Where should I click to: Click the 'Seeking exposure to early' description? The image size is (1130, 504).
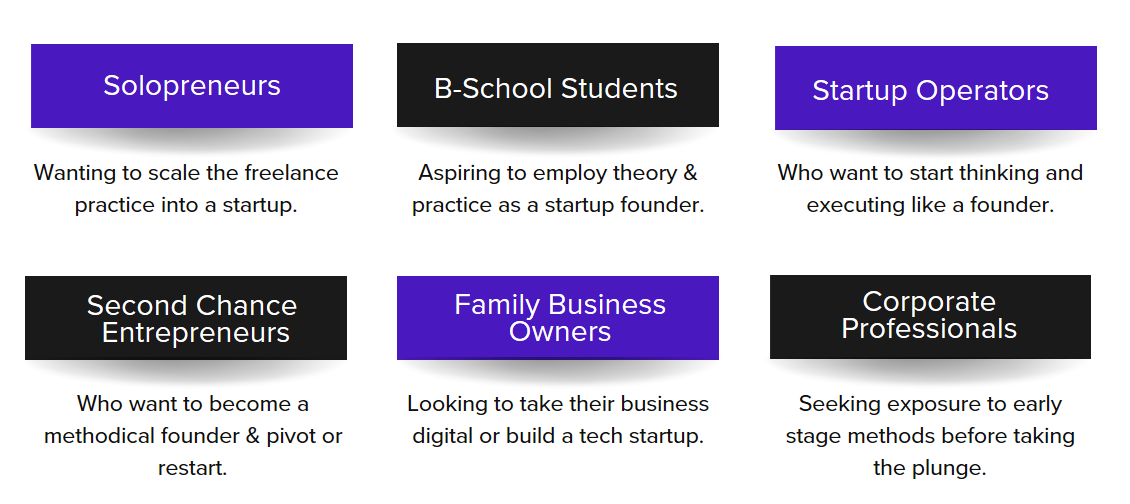click(930, 436)
